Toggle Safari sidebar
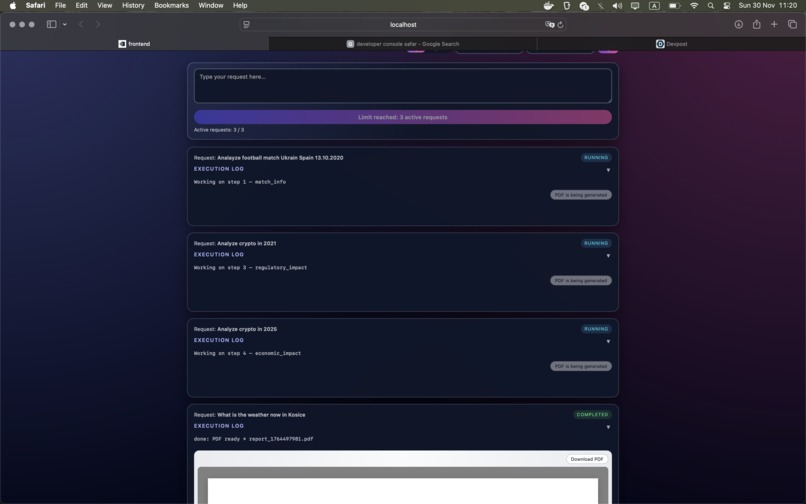This screenshot has width=806, height=504. 51,24
